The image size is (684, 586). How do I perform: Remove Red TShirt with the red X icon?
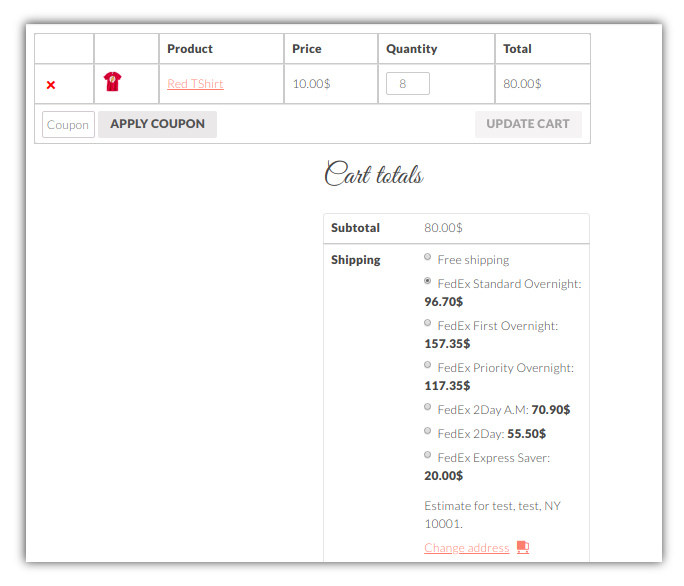tap(51, 85)
